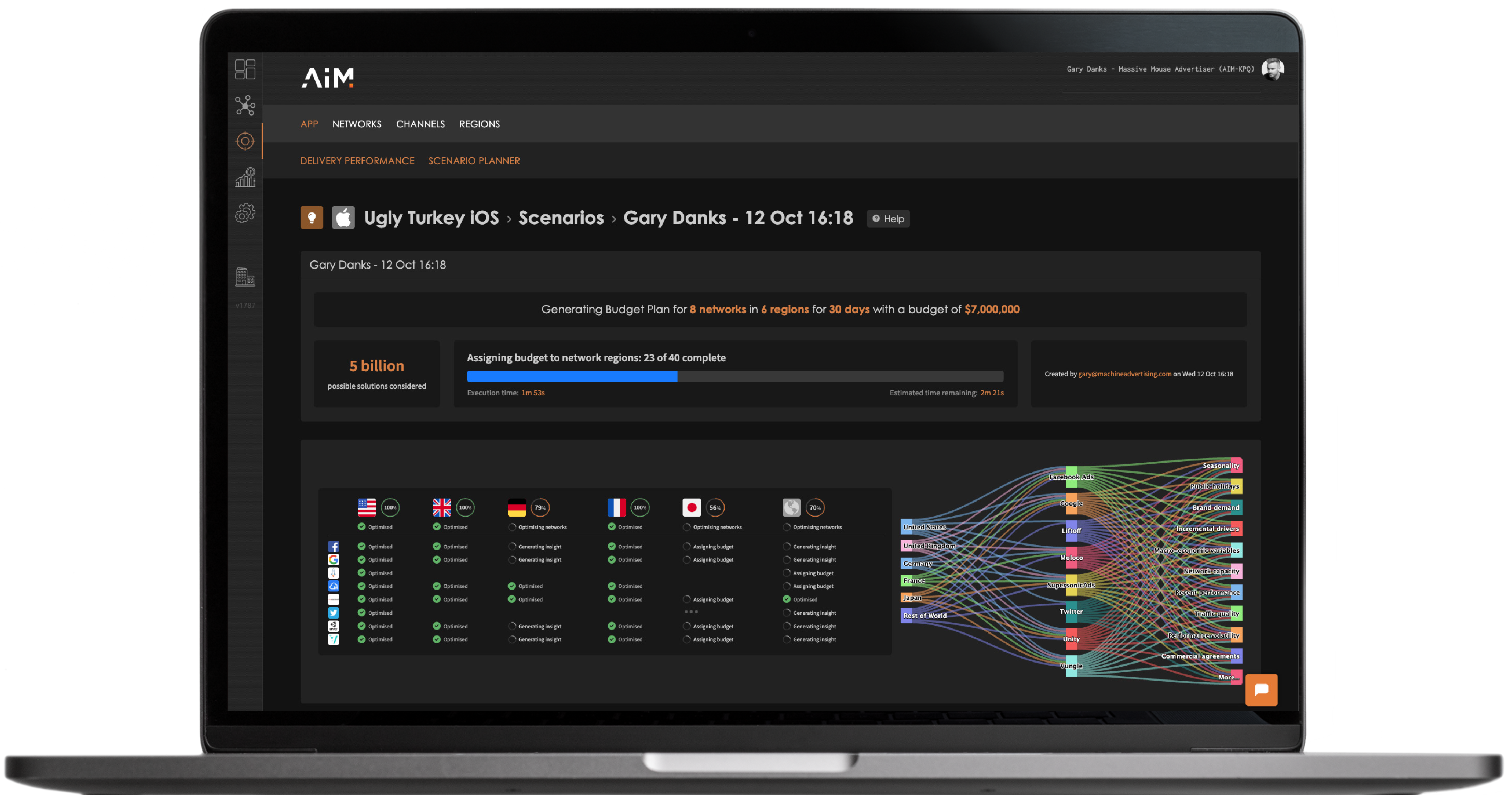
Task: Click the Japan 56% progress ring
Action: 715,508
